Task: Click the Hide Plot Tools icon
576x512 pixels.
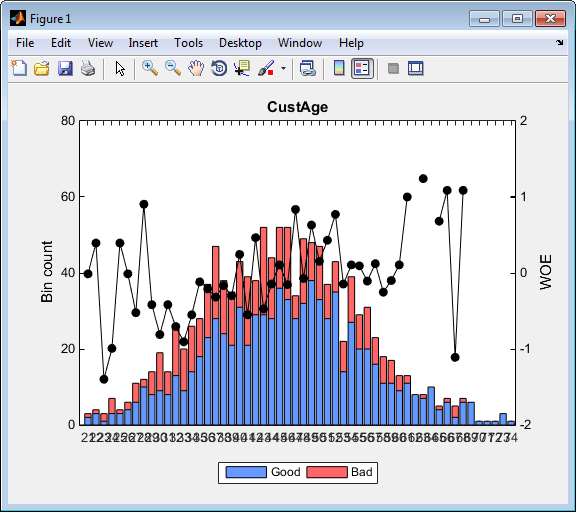Action: coord(393,68)
